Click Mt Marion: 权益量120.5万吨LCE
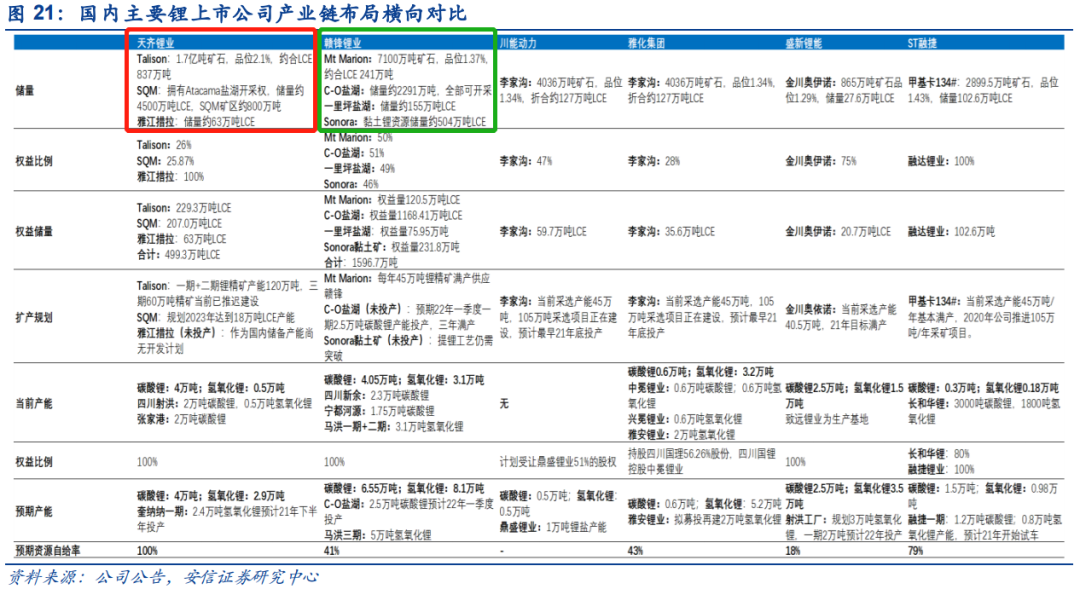Image resolution: width=1080 pixels, height=589 pixels. click(392, 200)
